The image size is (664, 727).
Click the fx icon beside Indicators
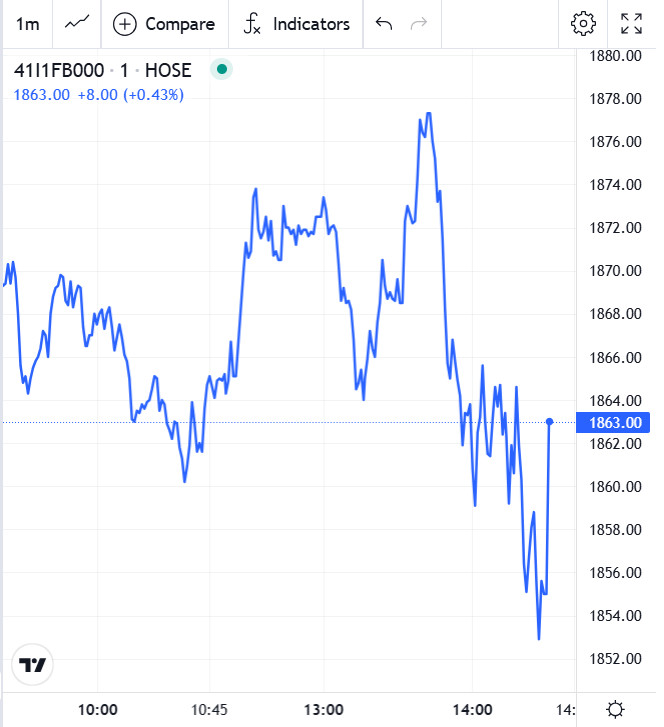click(252, 24)
